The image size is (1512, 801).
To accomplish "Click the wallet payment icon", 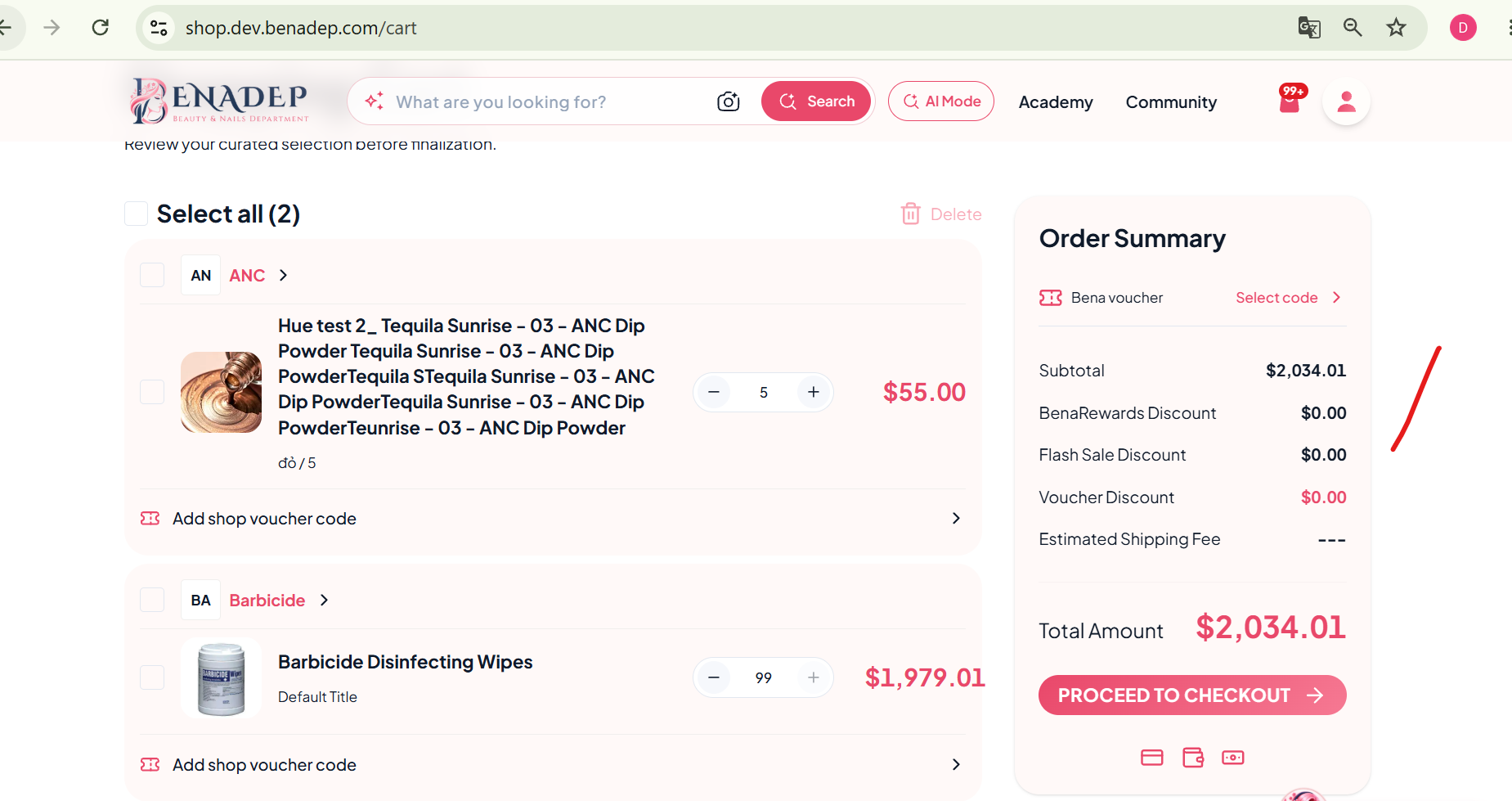I will click(x=1193, y=758).
